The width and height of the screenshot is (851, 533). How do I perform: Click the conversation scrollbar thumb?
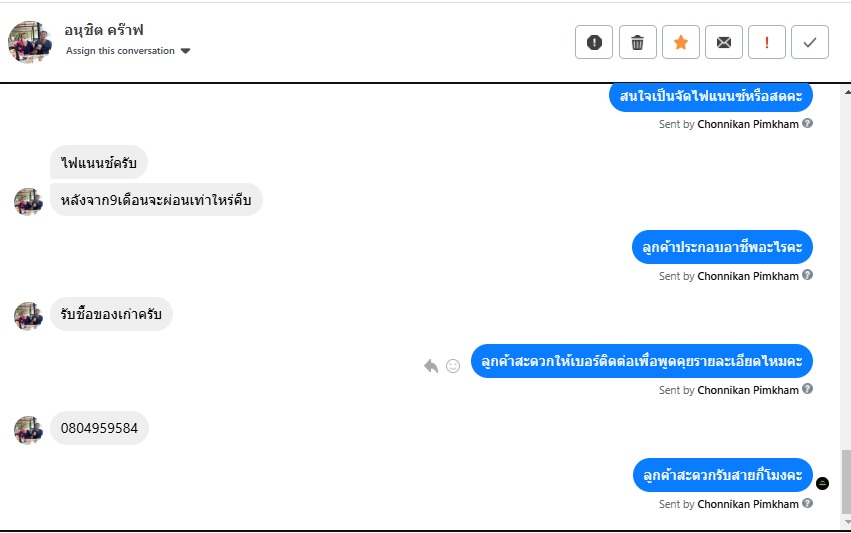[845, 480]
